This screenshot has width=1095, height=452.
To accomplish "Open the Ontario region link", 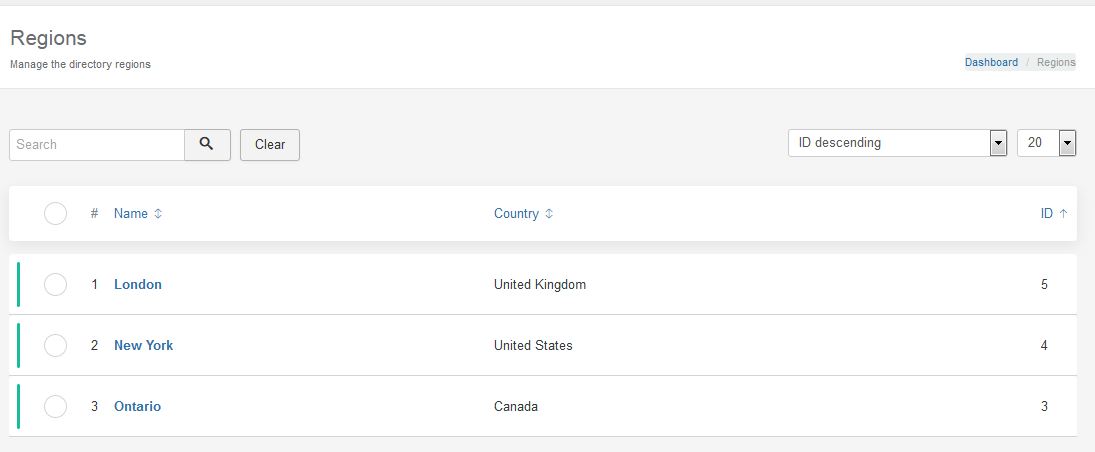I will pos(137,406).
